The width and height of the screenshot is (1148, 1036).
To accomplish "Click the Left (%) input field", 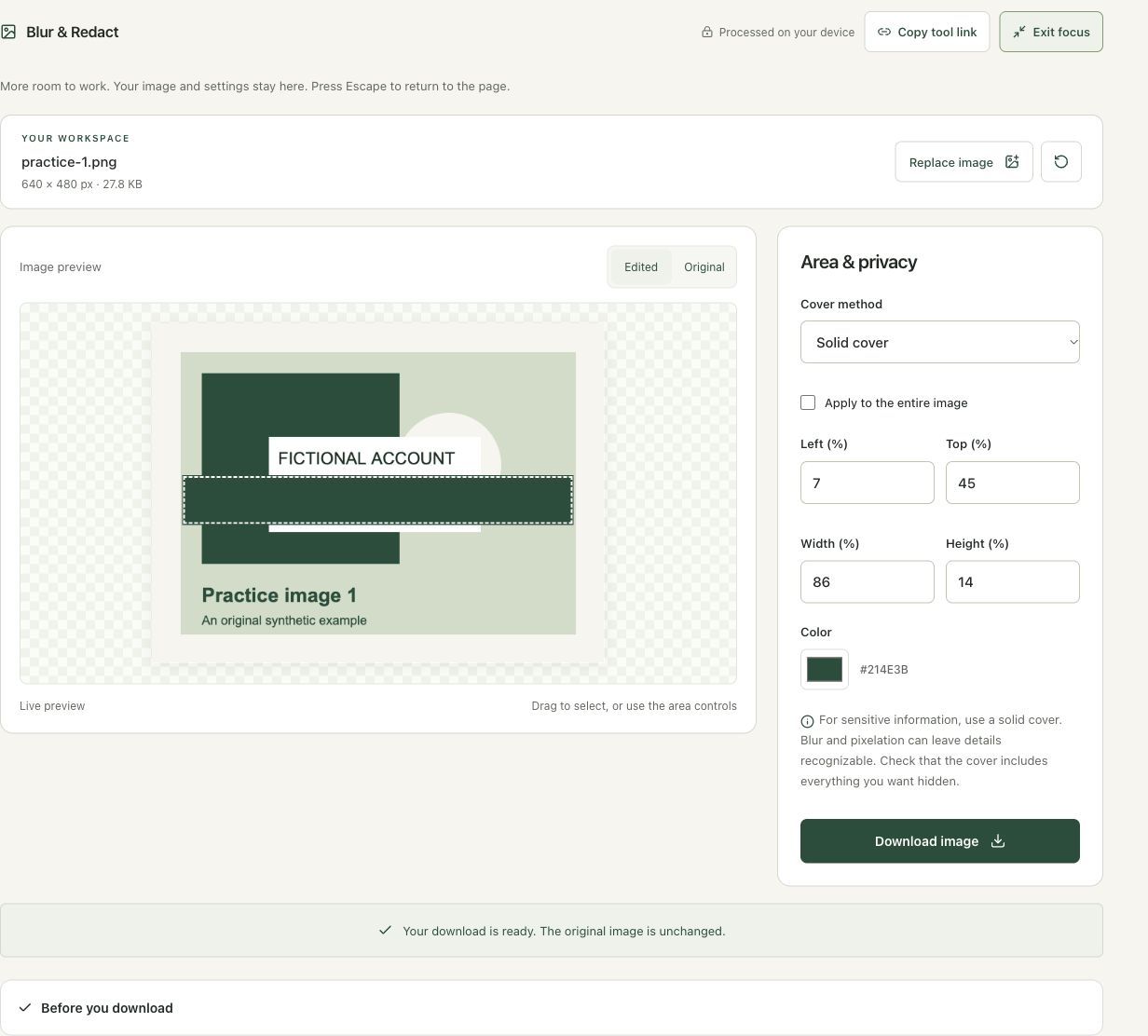I will (867, 483).
